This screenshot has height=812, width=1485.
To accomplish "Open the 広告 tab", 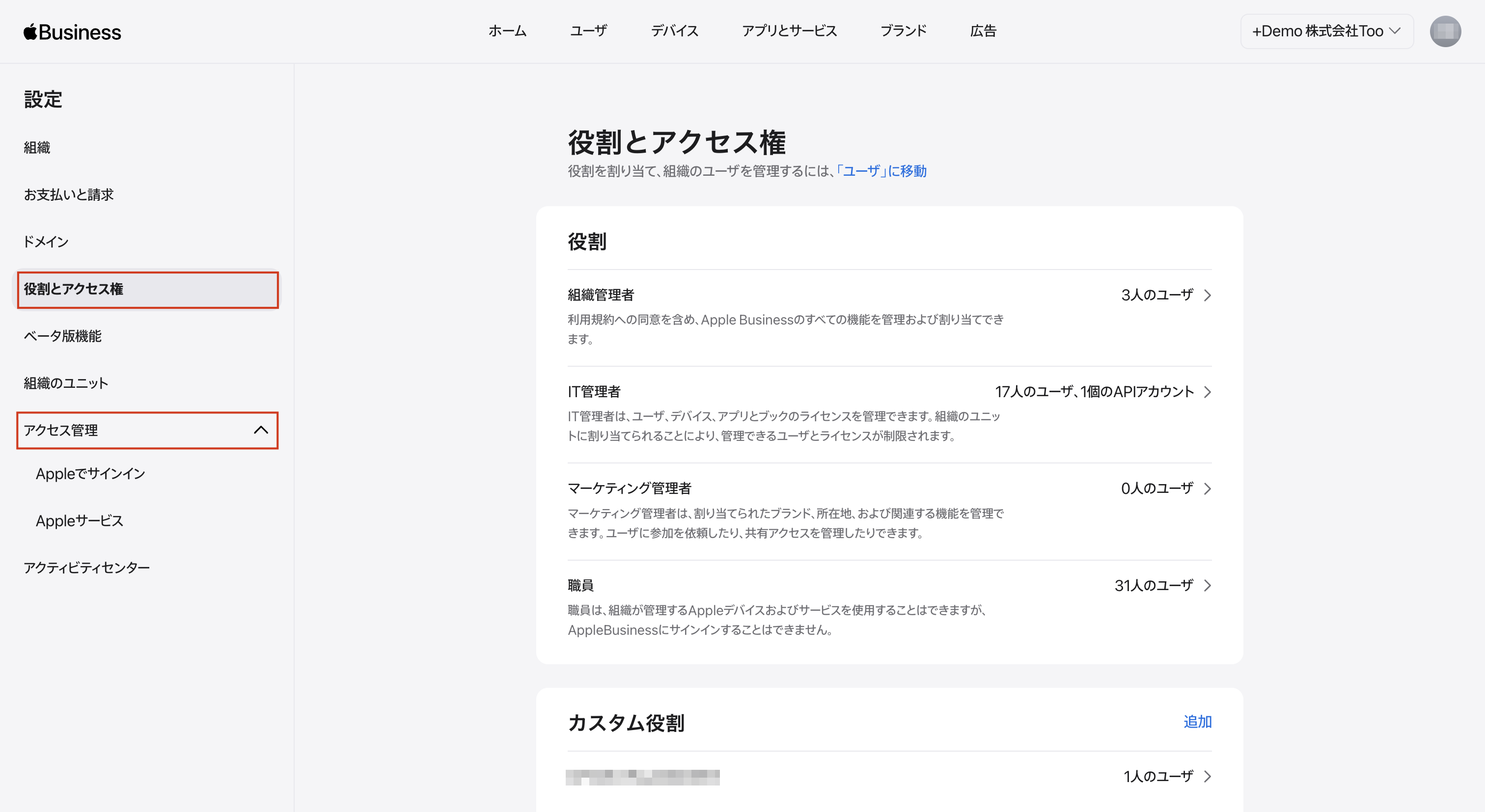I will 983,31.
